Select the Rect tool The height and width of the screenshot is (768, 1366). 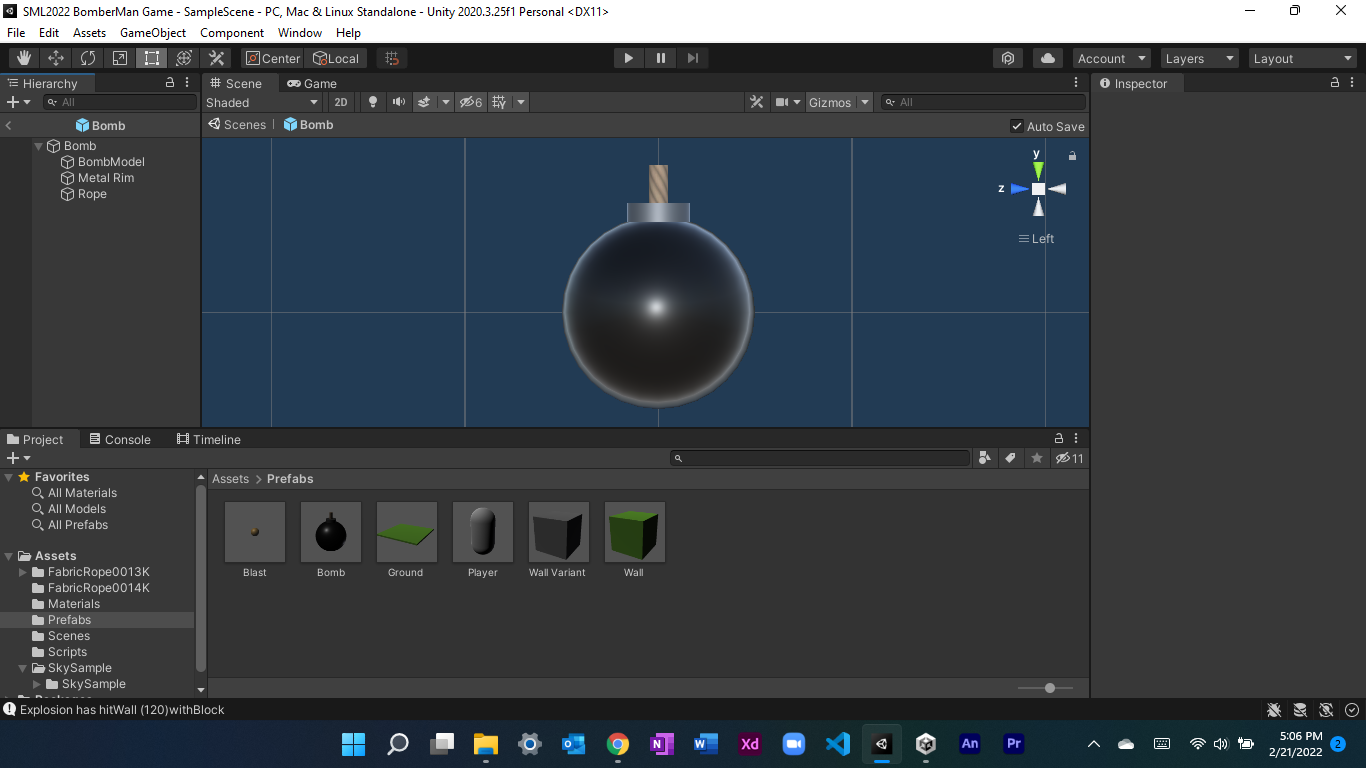152,58
